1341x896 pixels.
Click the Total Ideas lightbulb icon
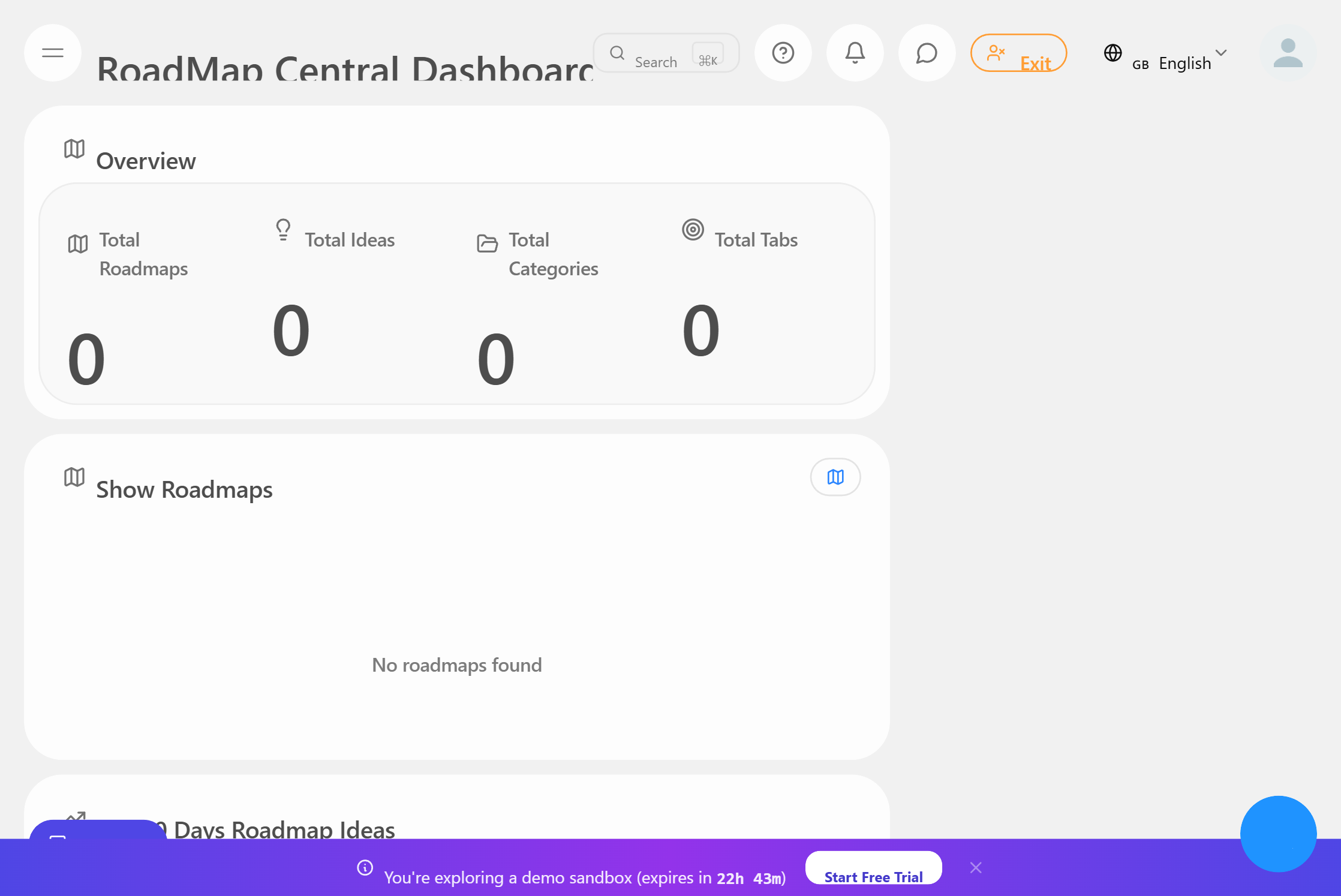[282, 230]
